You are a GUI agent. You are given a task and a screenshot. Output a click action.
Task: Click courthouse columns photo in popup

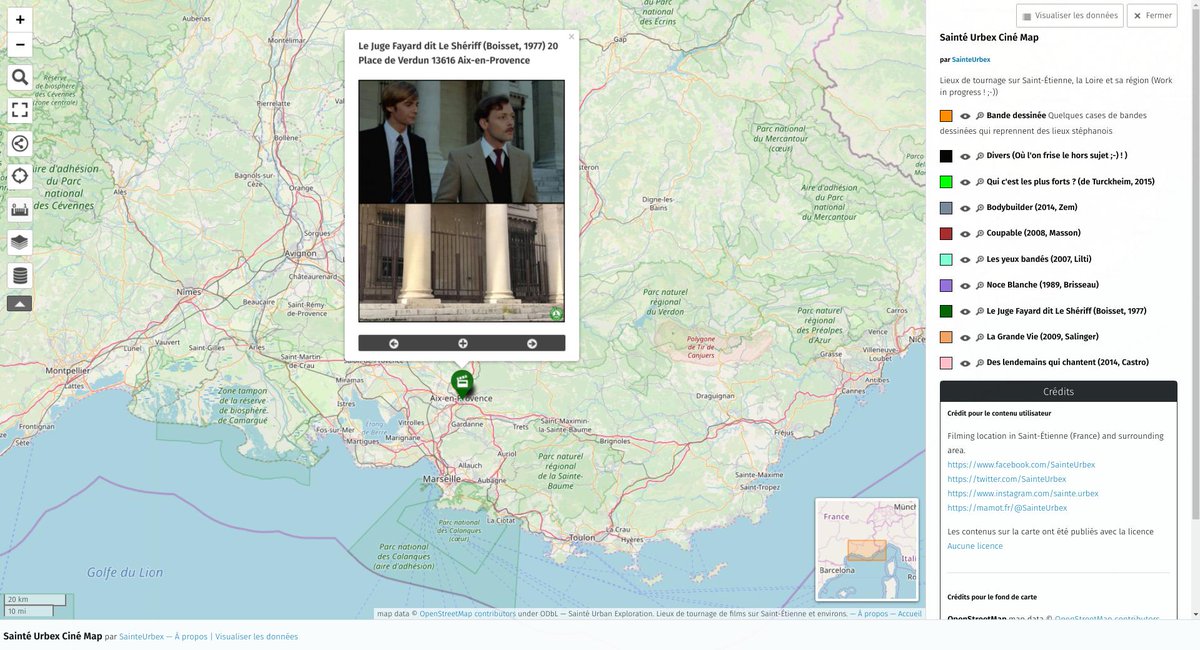(462, 263)
